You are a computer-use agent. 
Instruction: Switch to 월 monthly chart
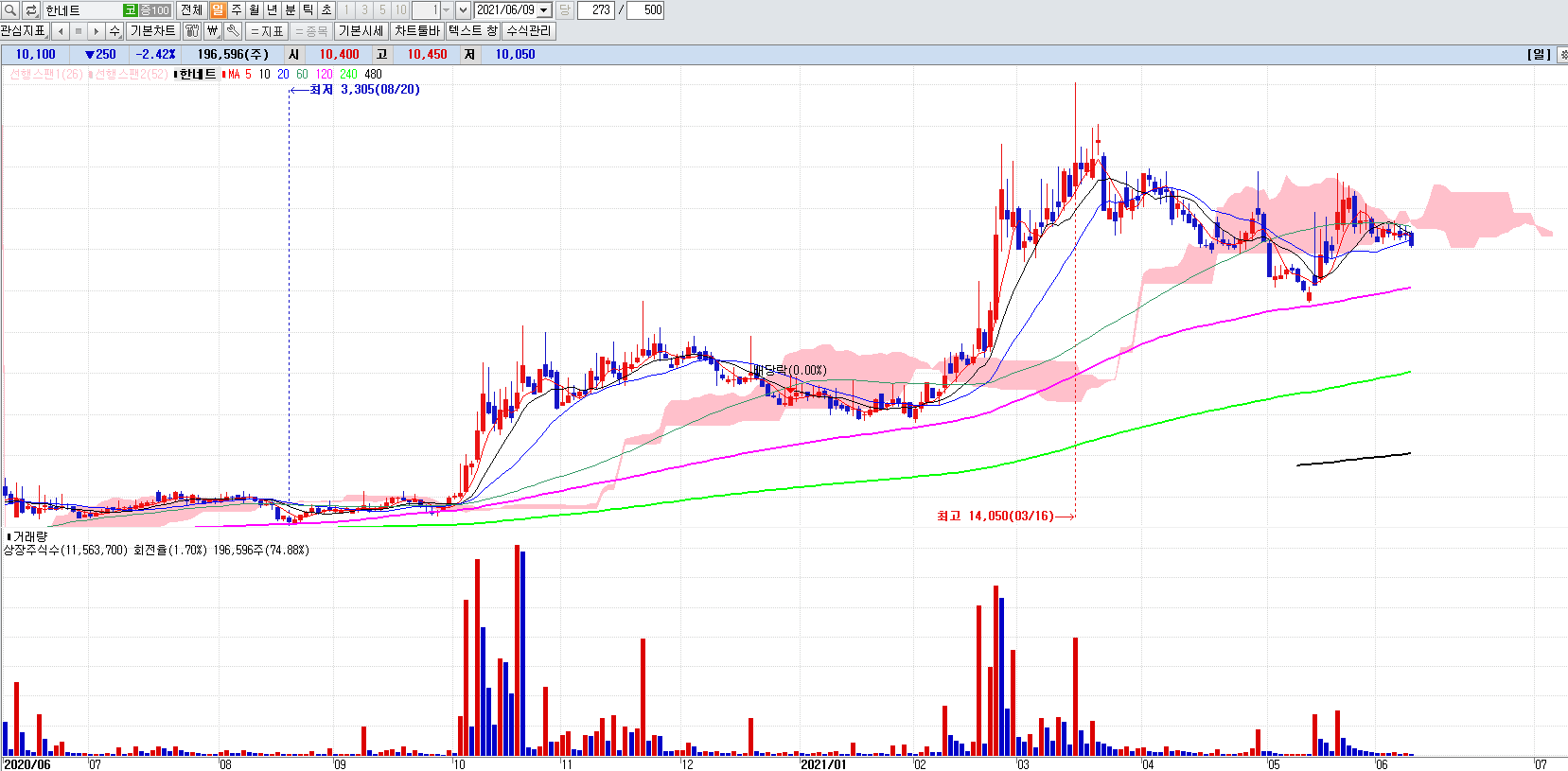click(254, 9)
